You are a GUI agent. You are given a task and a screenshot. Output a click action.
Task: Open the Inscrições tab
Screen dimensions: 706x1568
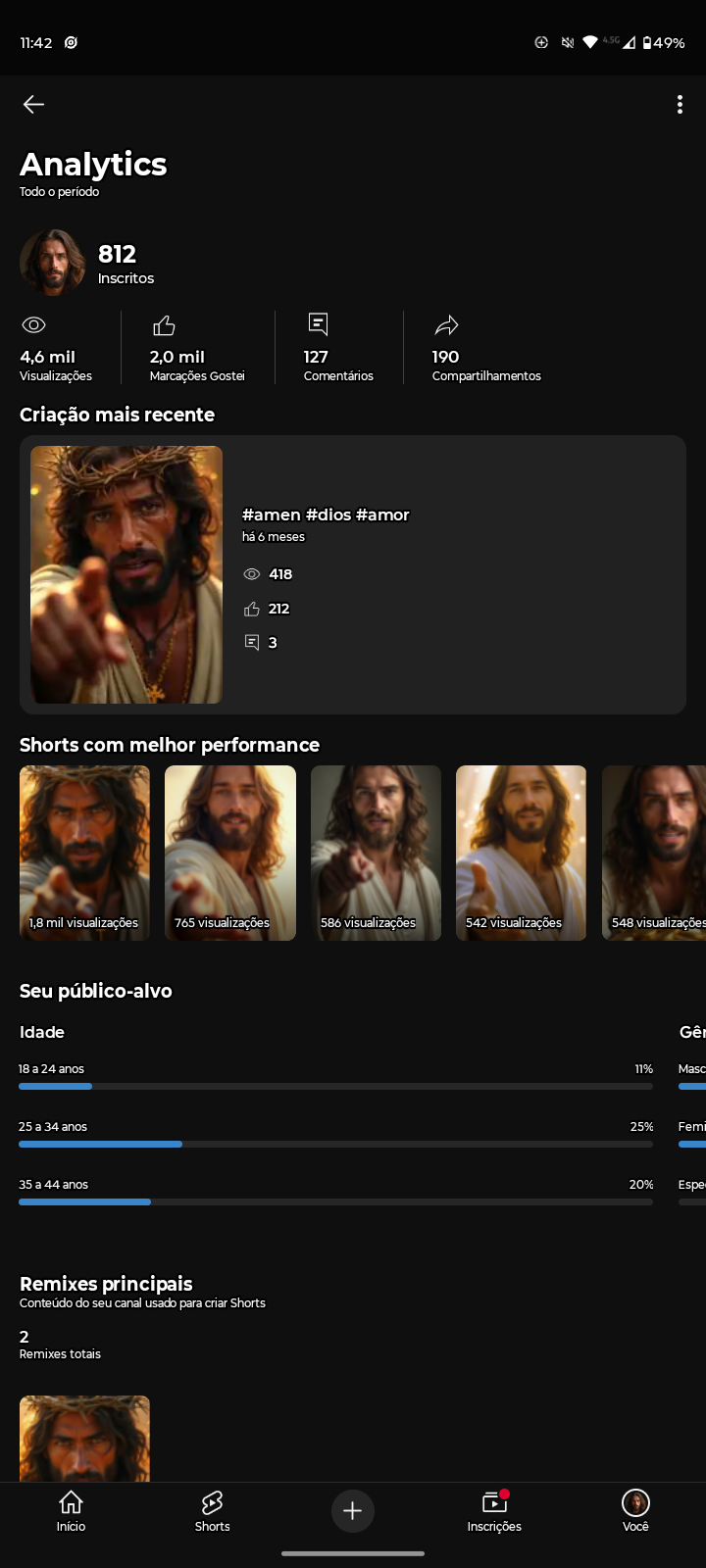[x=494, y=1510]
